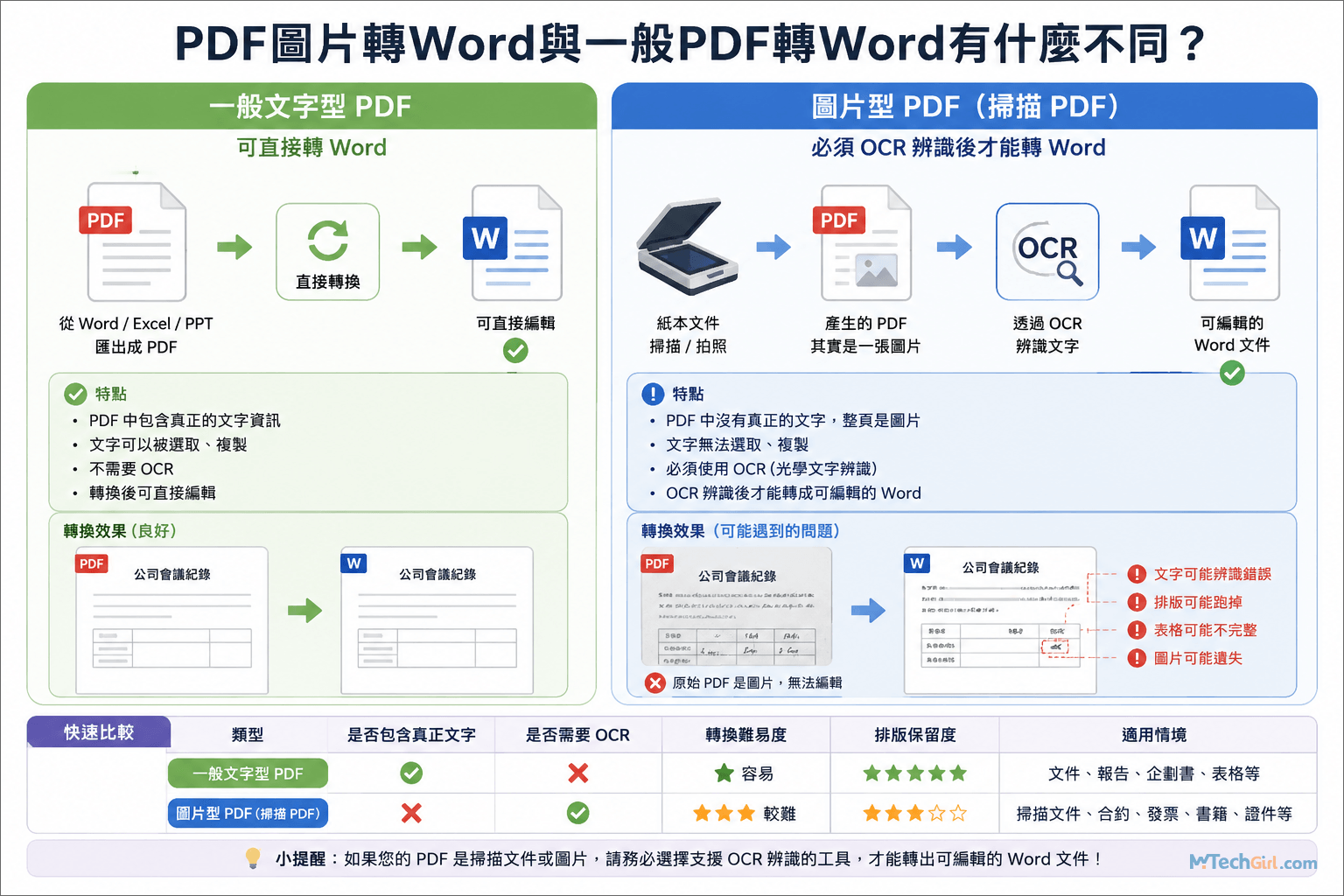The width and height of the screenshot is (1344, 896).
Task: Click the caption 產生的 PDF 其實是一張圖片
Action: click(865, 335)
